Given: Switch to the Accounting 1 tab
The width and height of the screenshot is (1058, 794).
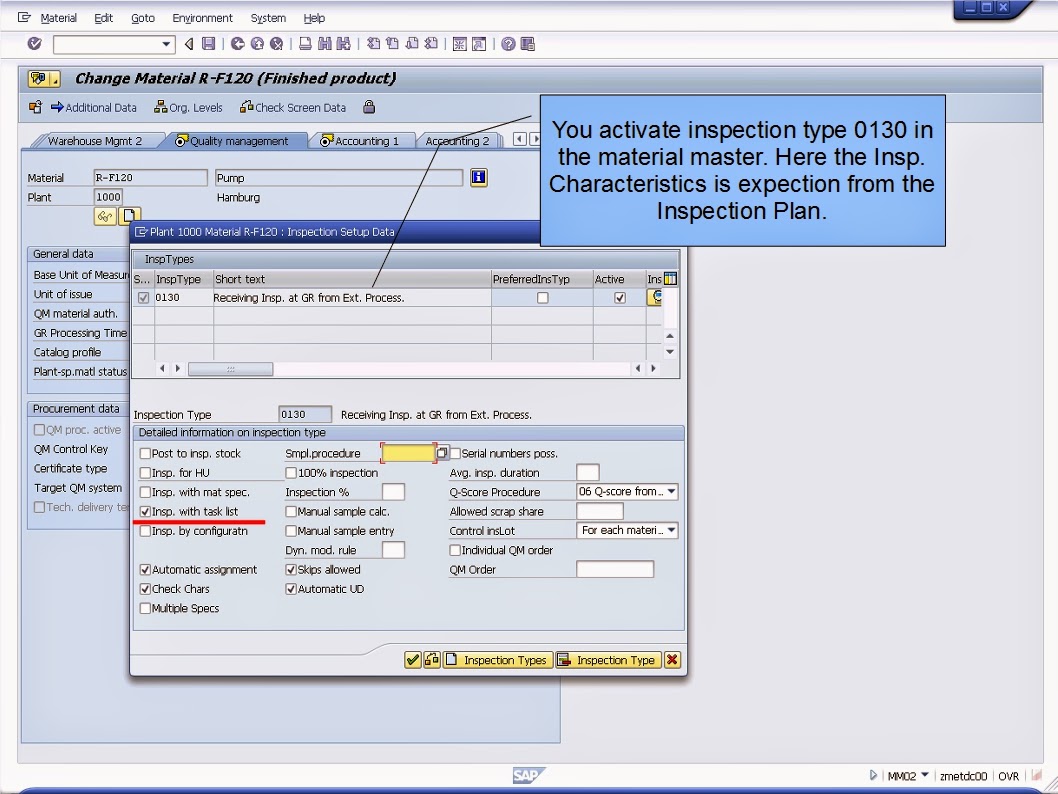Looking at the screenshot, I should [363, 140].
